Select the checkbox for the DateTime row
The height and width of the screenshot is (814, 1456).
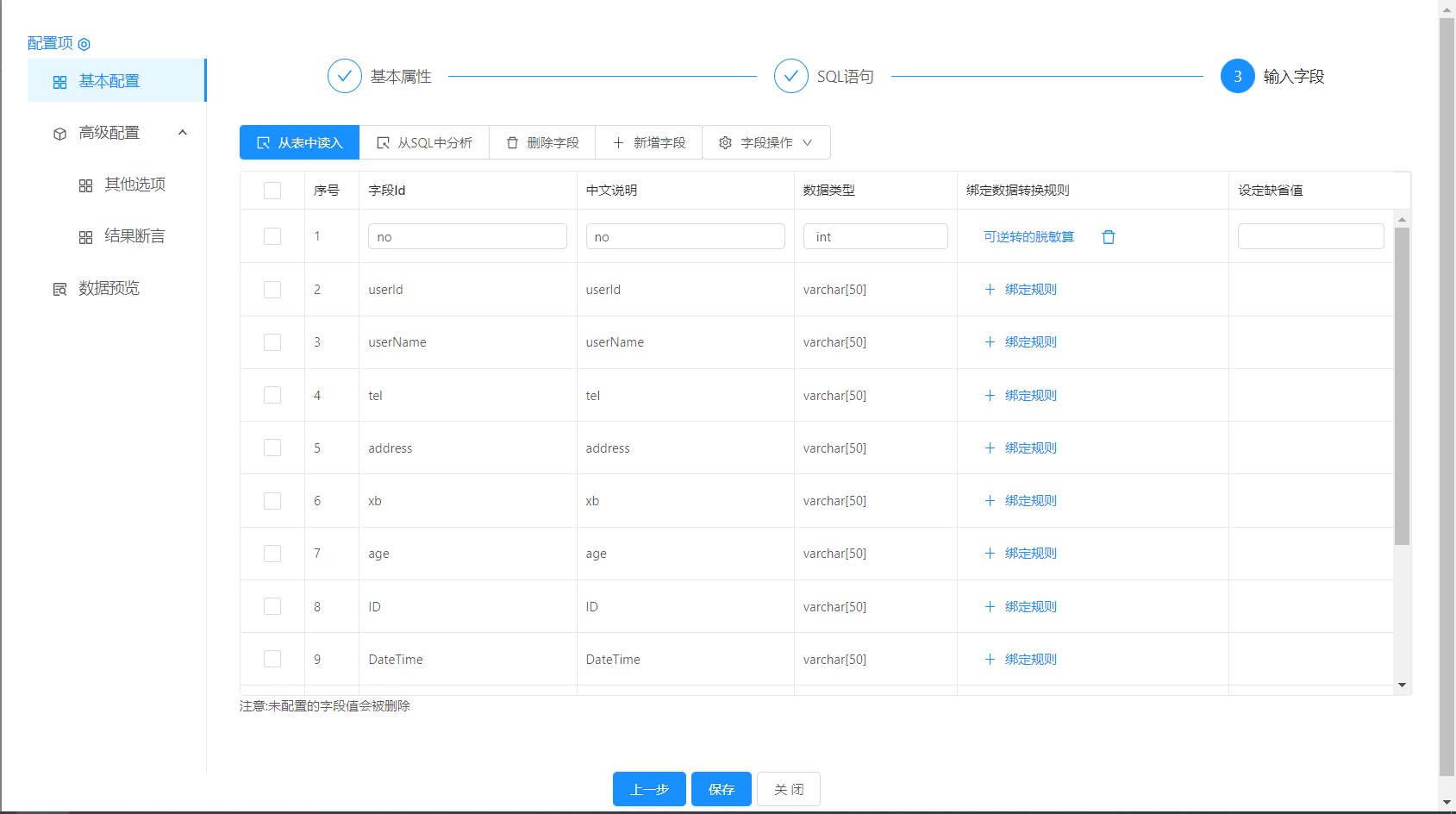point(272,659)
